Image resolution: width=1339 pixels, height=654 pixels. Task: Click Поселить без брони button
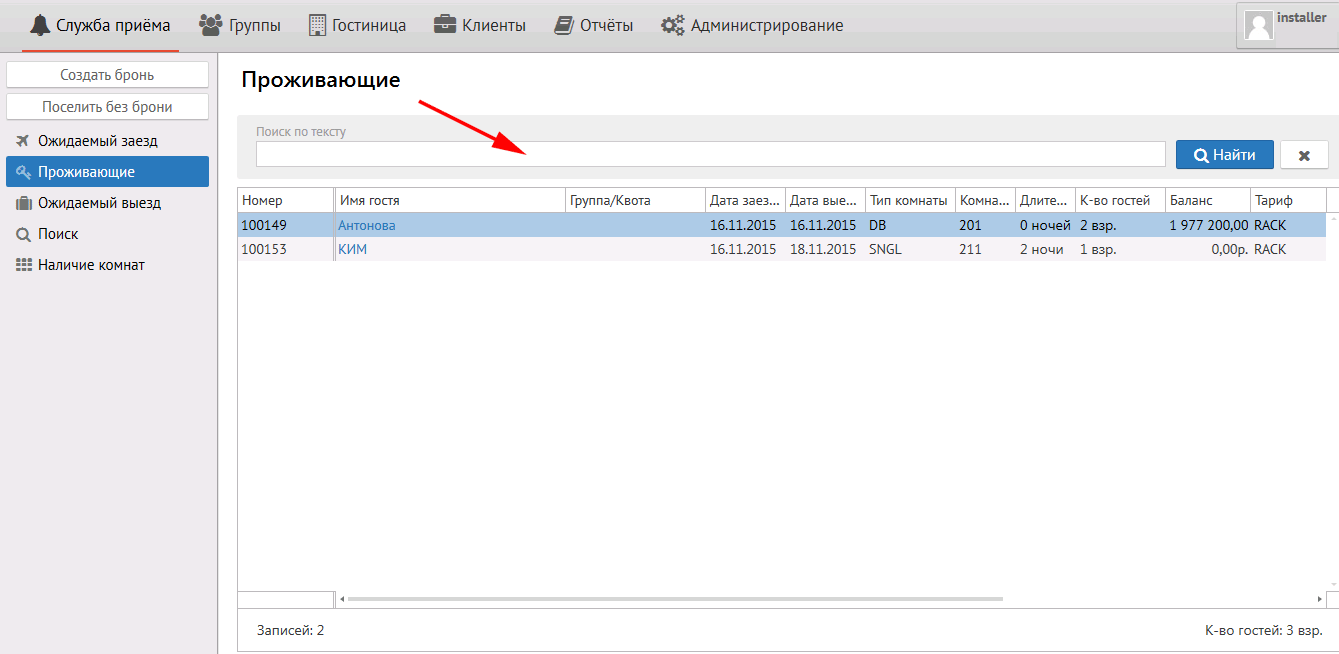(107, 107)
